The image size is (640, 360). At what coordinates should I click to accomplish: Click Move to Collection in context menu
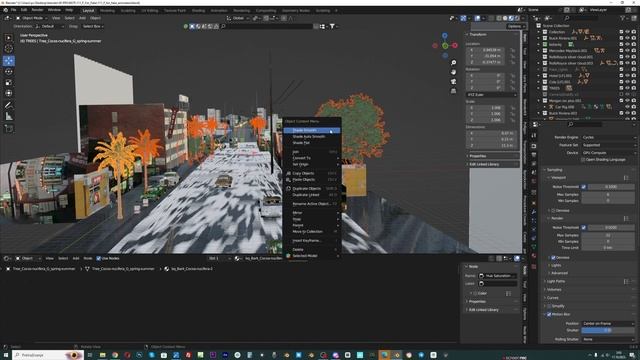click(312, 231)
